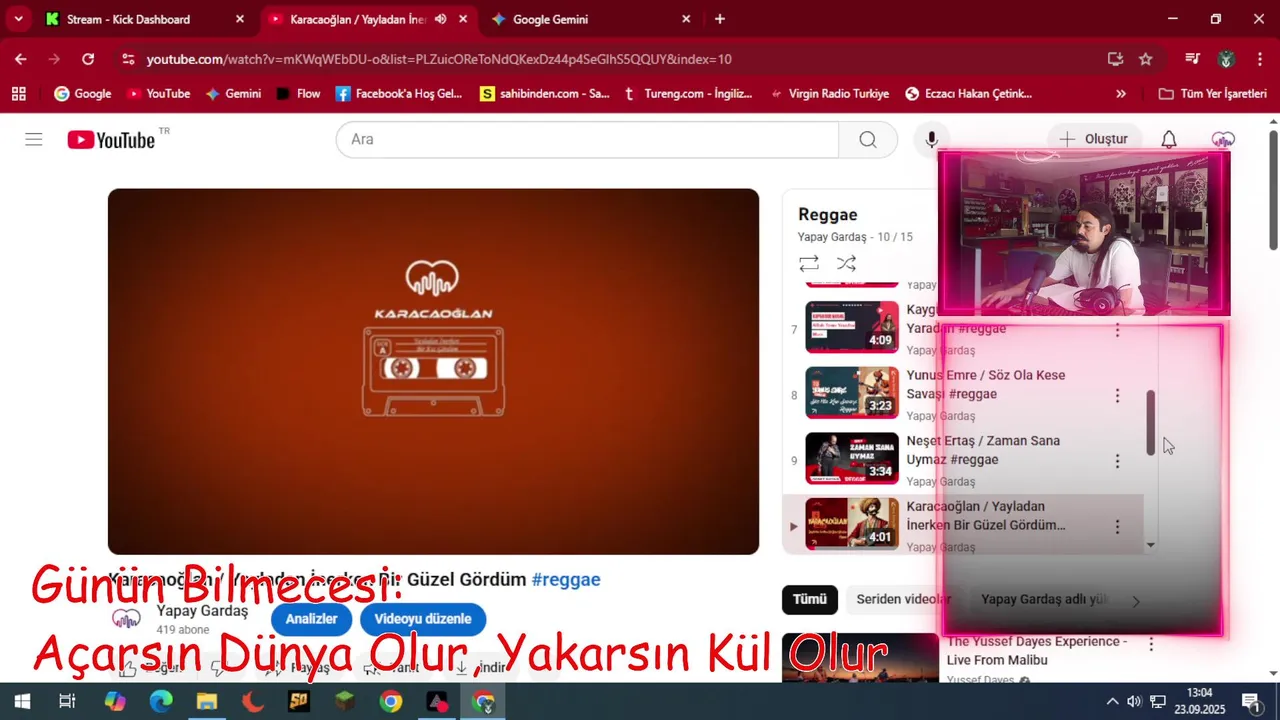
Task: Open the Gemini bookmark
Action: click(233, 94)
